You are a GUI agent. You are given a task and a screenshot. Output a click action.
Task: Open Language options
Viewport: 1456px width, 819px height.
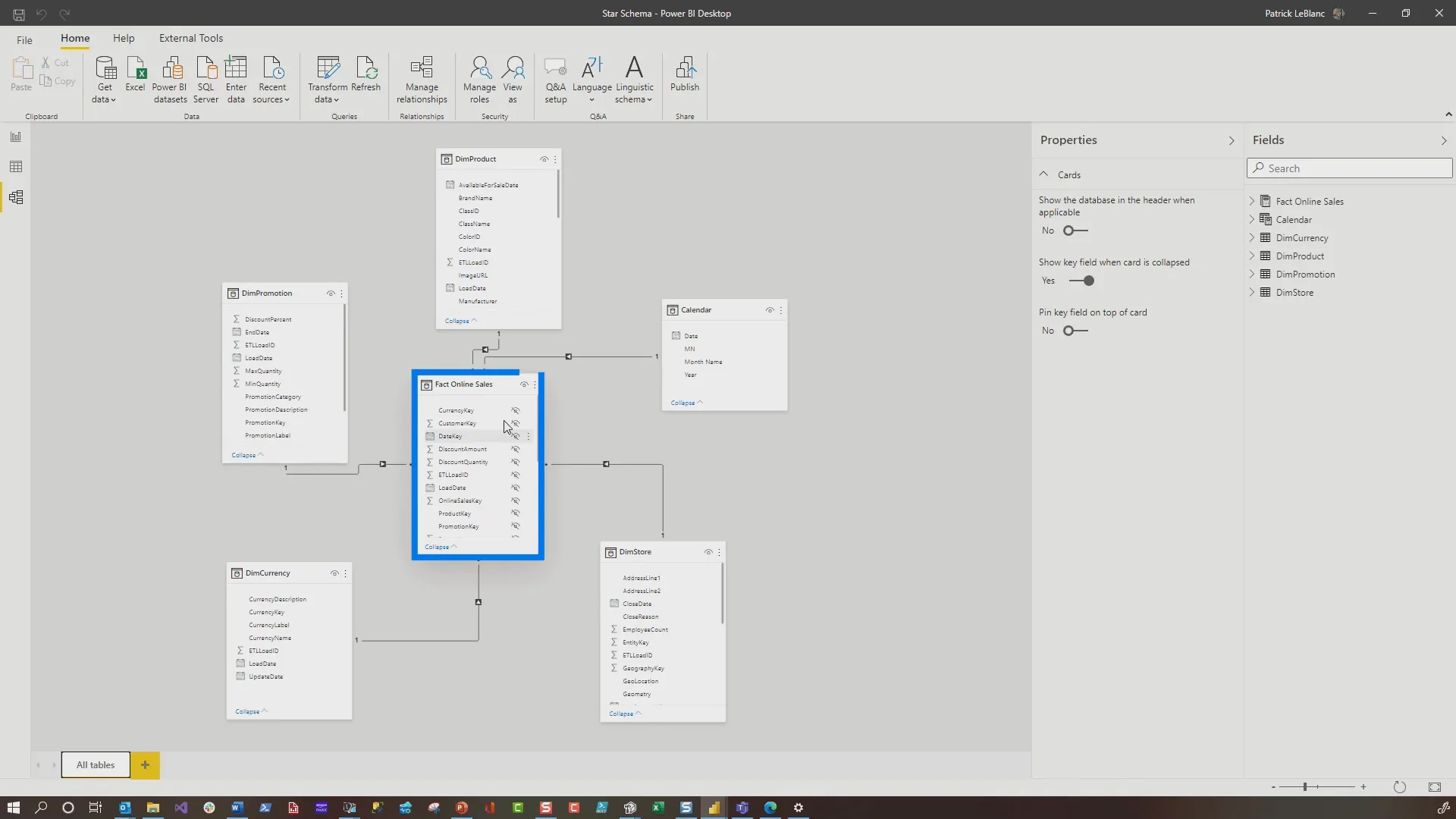coord(592,80)
